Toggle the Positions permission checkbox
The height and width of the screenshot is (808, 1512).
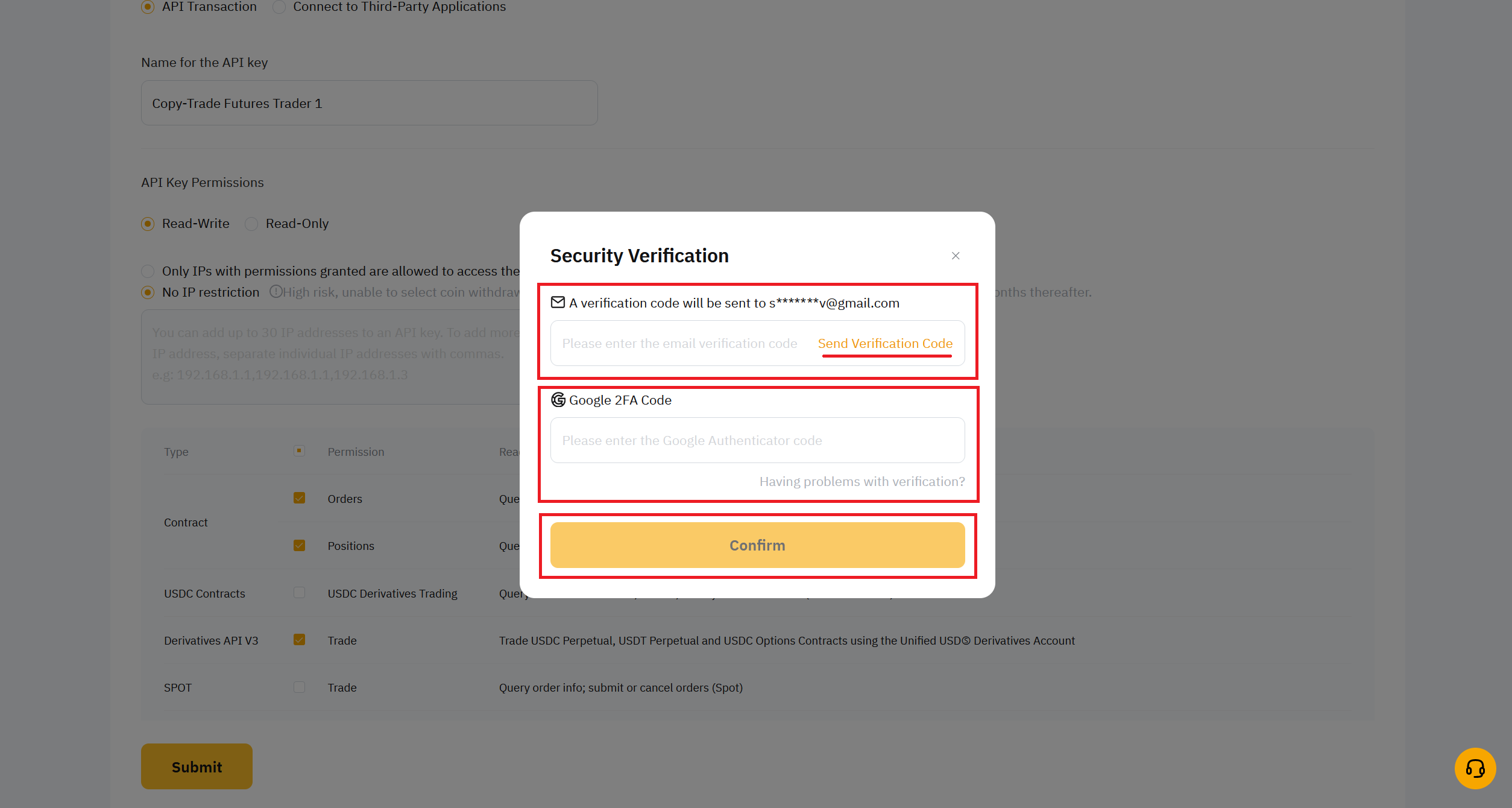click(299, 545)
